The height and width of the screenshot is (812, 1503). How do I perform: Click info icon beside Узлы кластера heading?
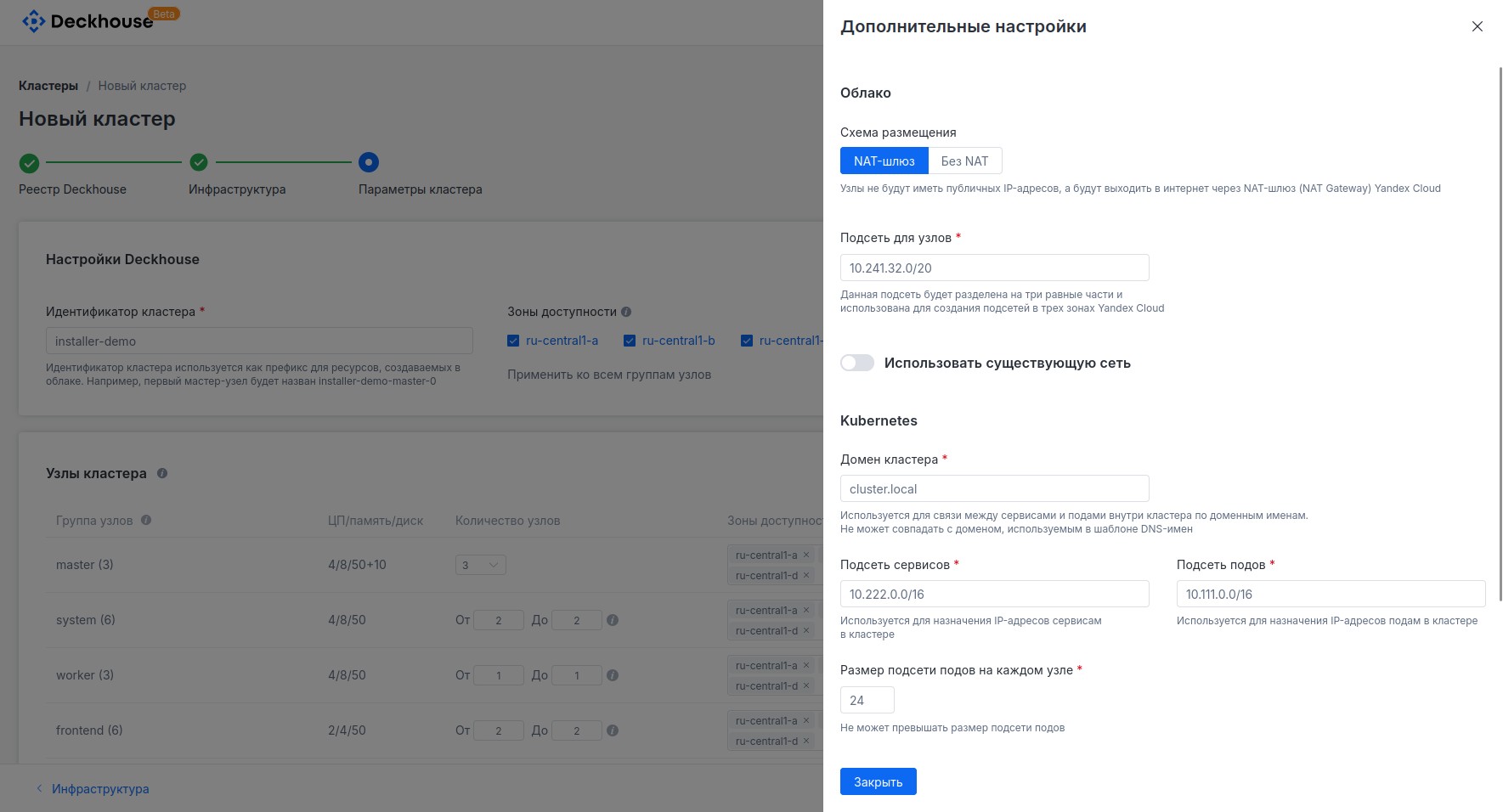point(162,473)
